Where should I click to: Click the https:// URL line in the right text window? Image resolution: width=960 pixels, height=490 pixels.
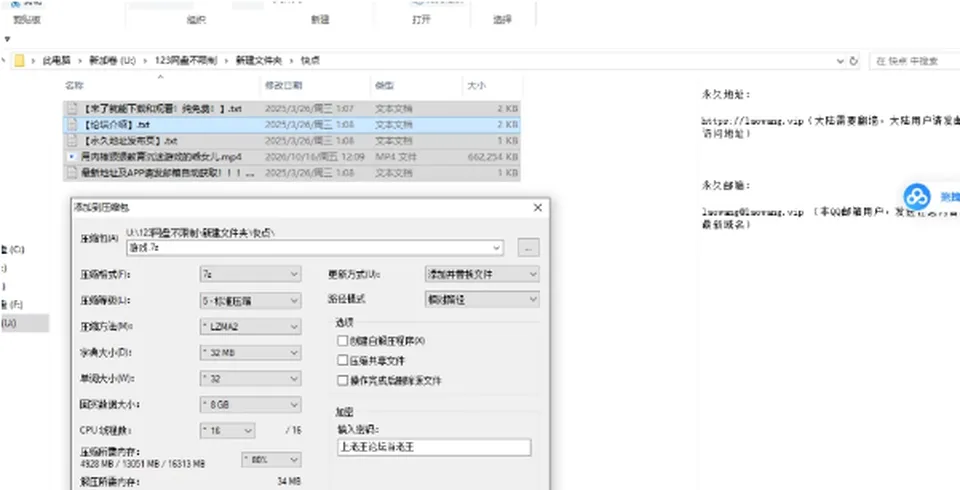point(831,121)
